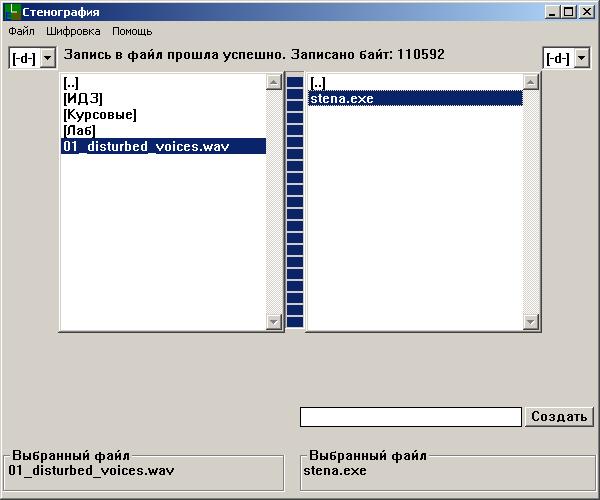
Task: Click left list scroll down arrow
Action: tap(274, 322)
